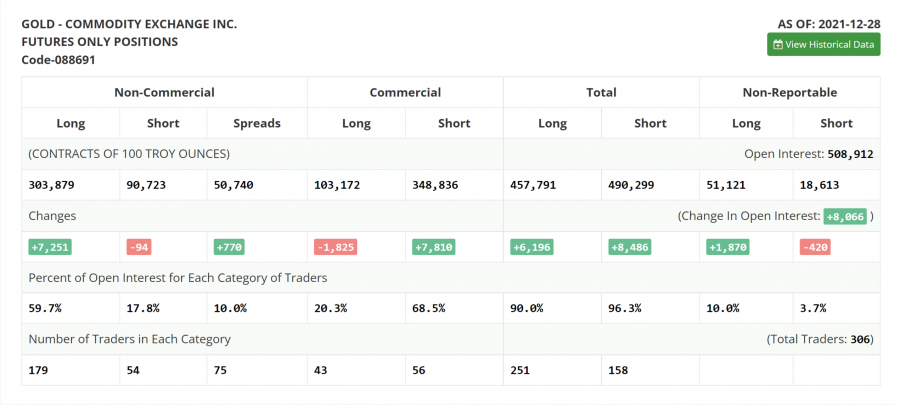Click the calendar icon in the historical data button
Image resolution: width=900 pixels, height=405 pixels.
click(x=778, y=45)
